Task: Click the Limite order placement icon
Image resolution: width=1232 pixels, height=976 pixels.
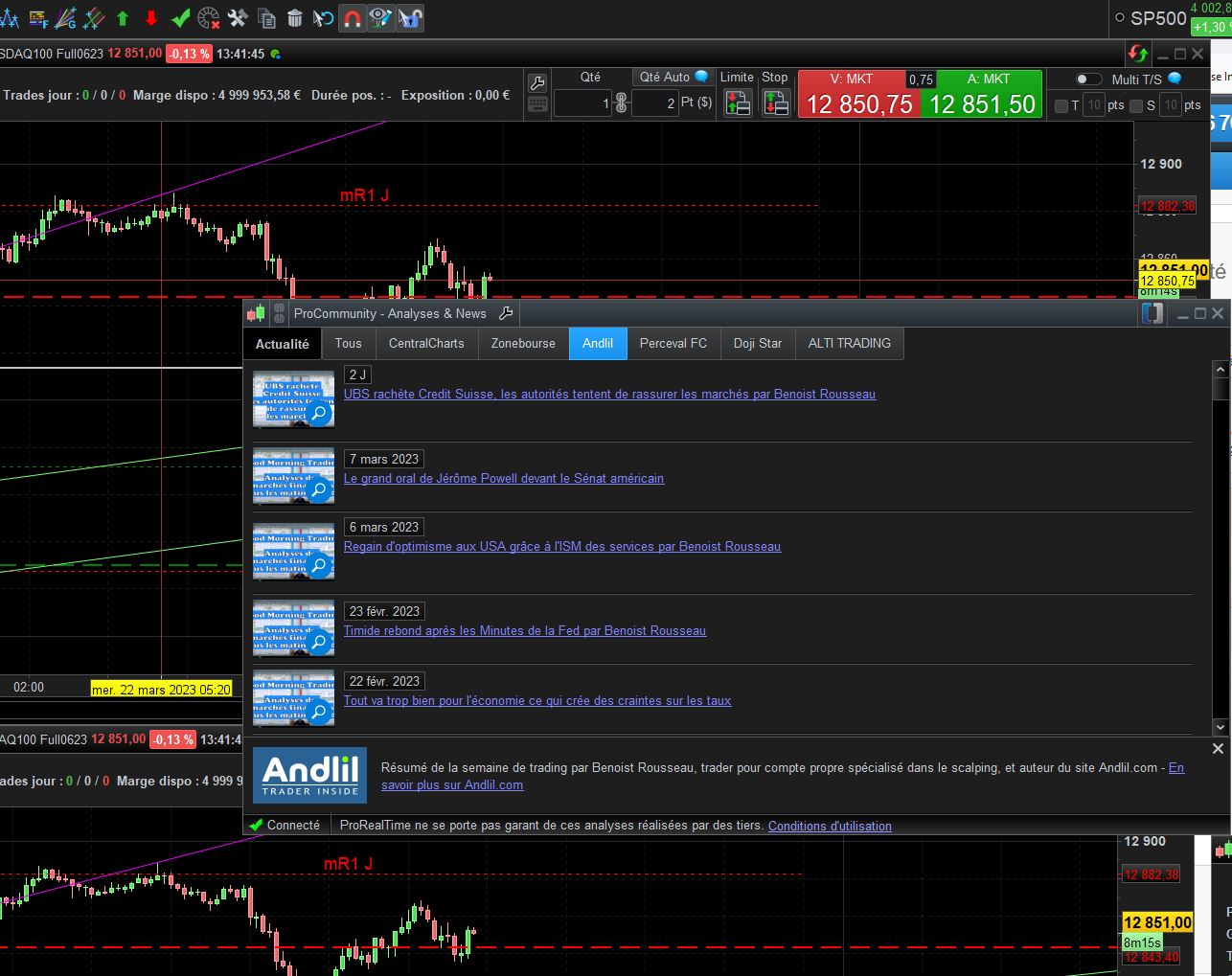Action: pos(738,102)
